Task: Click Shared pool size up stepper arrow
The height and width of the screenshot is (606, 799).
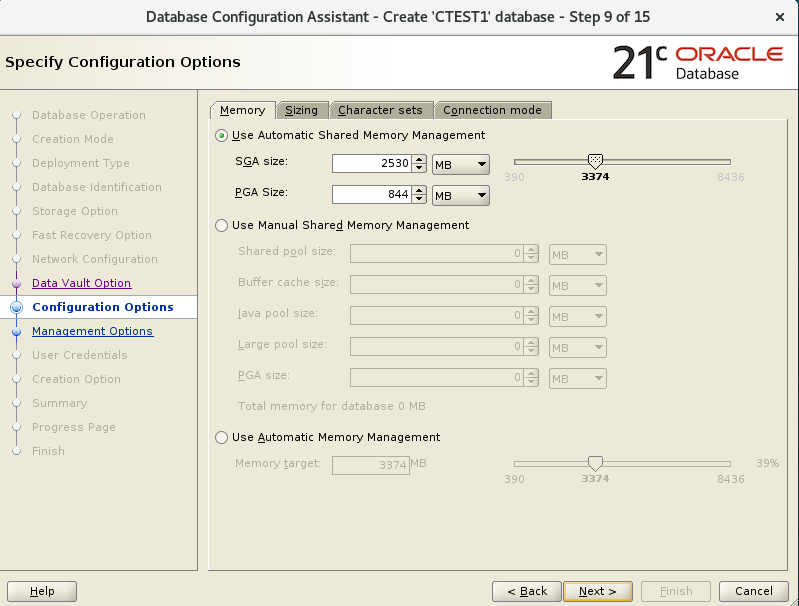Action: pos(531,250)
